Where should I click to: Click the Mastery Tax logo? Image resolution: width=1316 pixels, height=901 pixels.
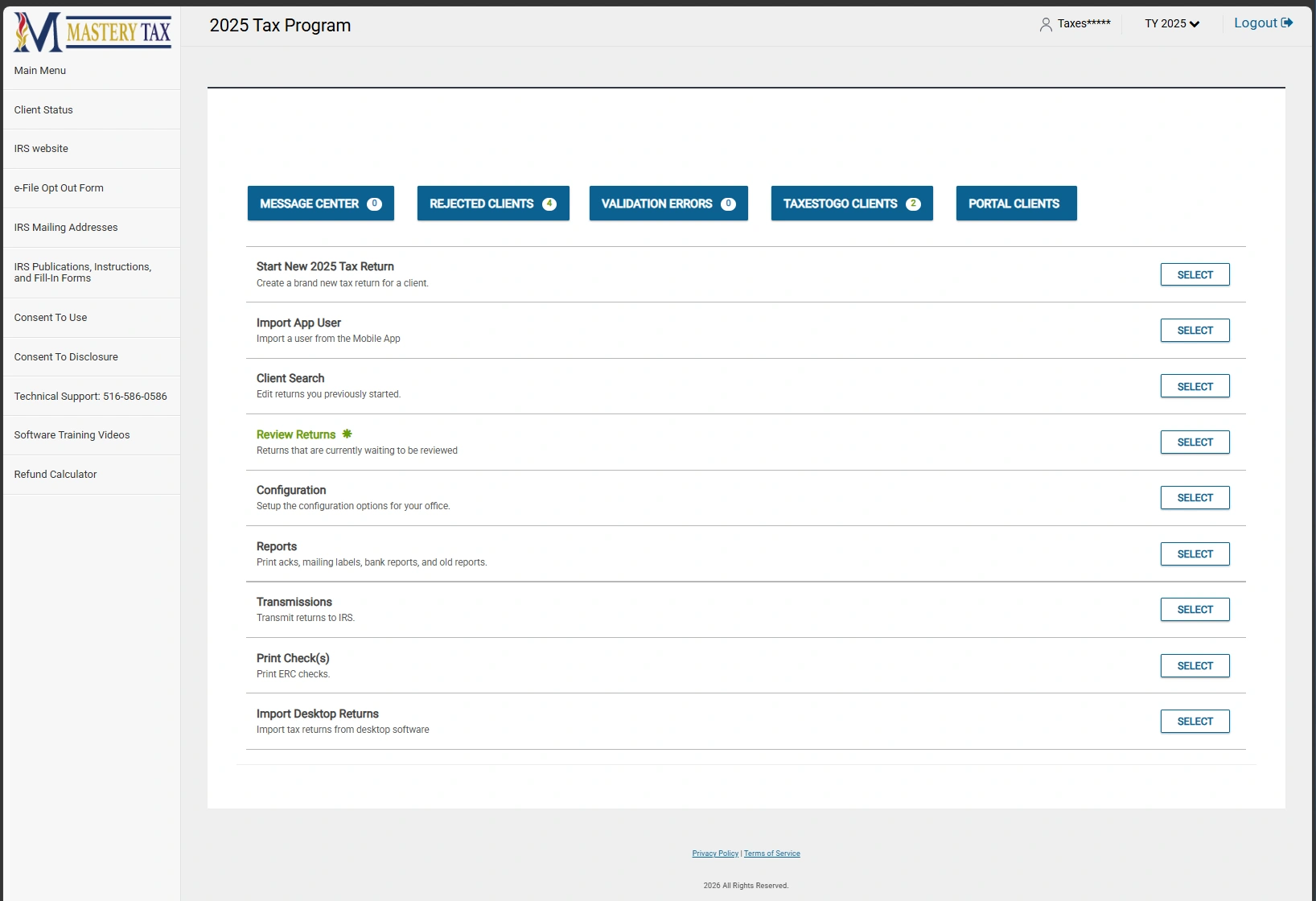tap(92, 32)
